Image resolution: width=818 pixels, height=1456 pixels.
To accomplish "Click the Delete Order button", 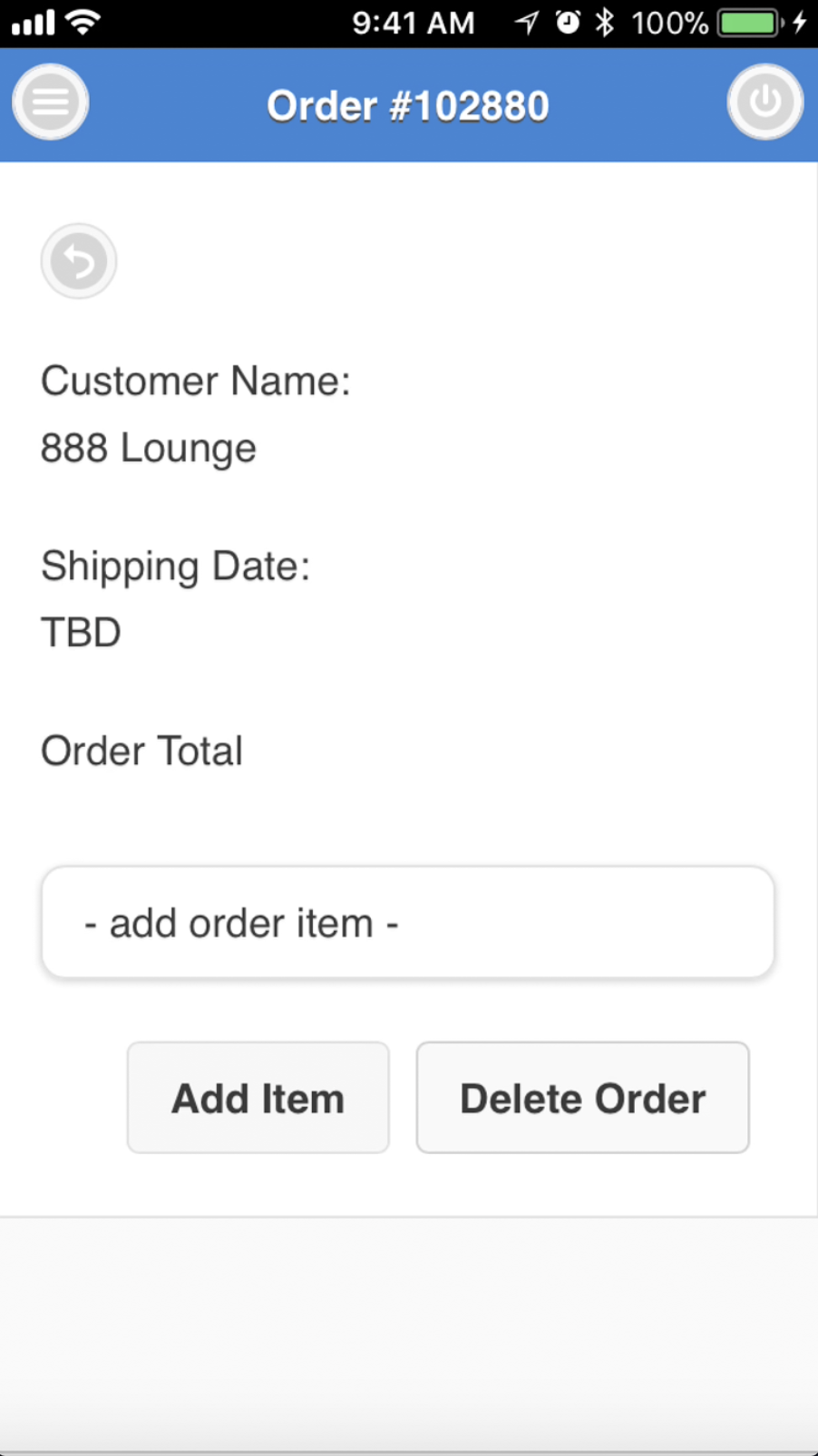I will coord(582,1098).
